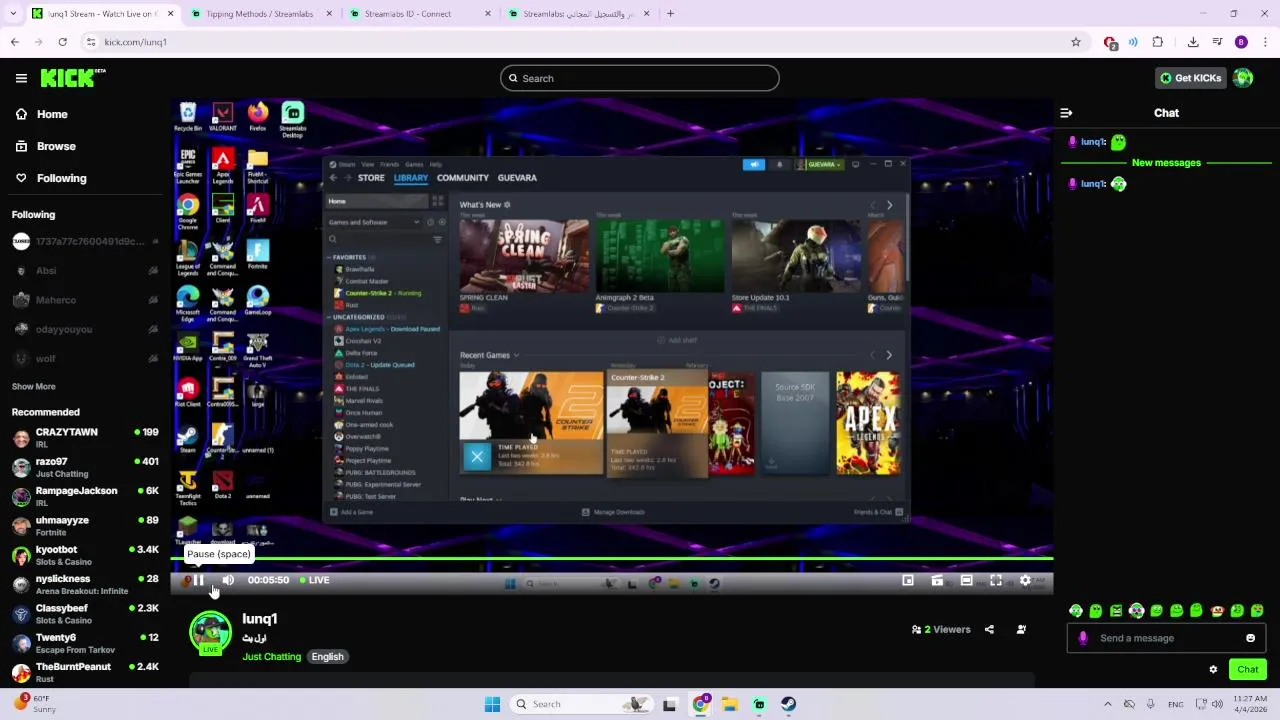Show hidden system tray icons chevron
The image size is (1280, 720).
coord(1107,704)
